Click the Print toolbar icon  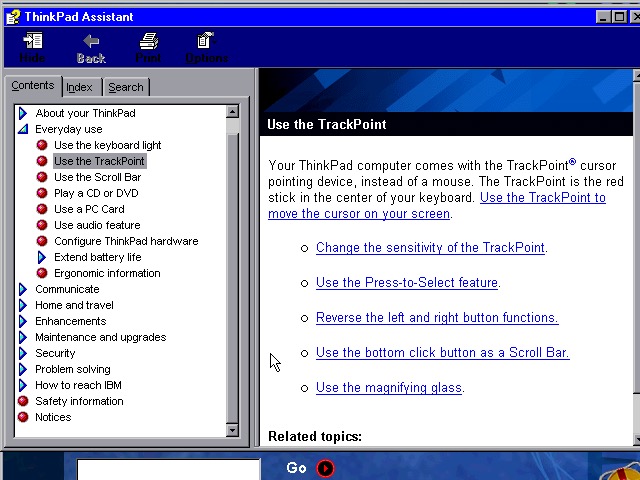pyautogui.click(x=148, y=41)
